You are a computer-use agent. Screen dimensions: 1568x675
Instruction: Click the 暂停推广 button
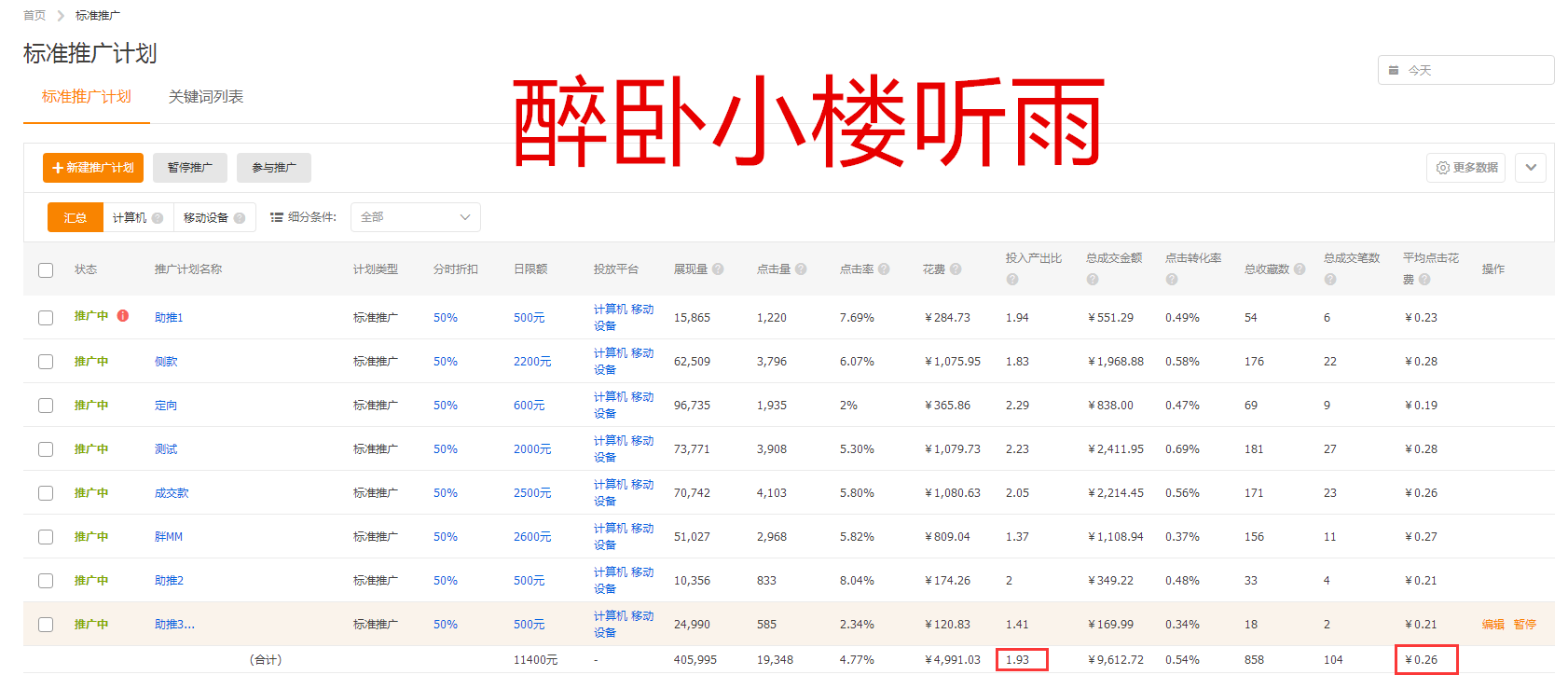pyautogui.click(x=190, y=168)
